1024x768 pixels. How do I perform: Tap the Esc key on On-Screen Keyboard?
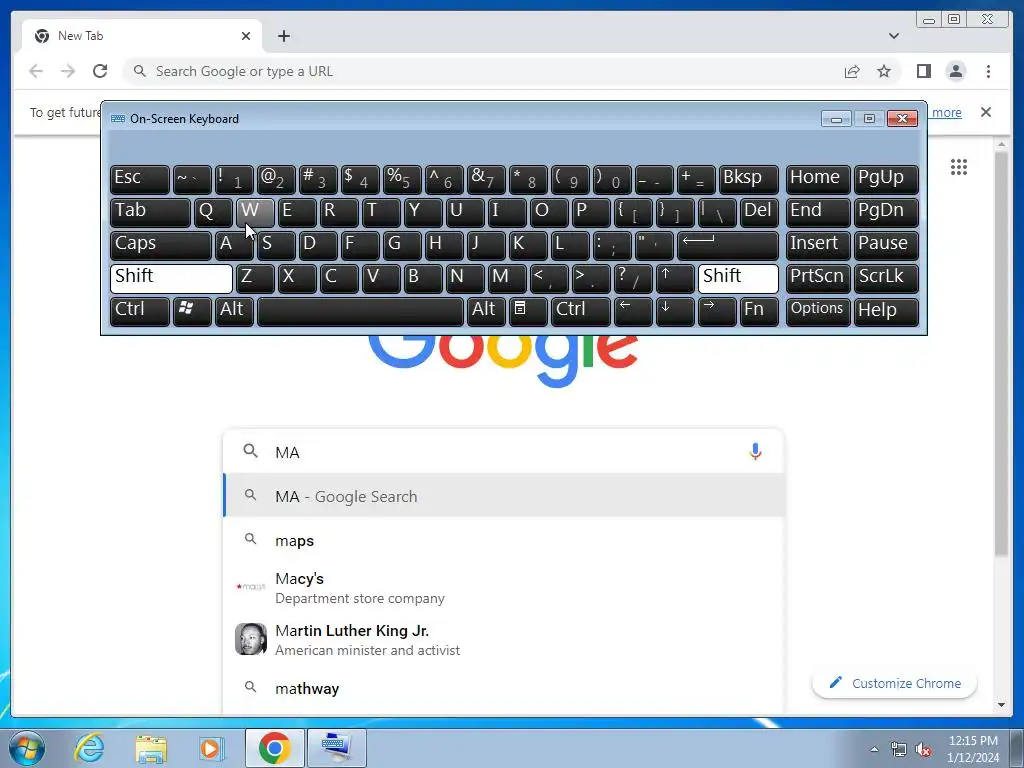[x=140, y=179]
